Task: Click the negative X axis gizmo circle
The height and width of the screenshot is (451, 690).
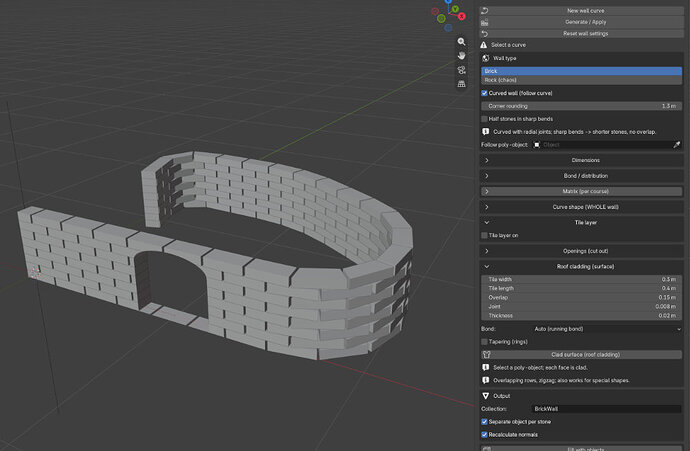Action: [435, 11]
